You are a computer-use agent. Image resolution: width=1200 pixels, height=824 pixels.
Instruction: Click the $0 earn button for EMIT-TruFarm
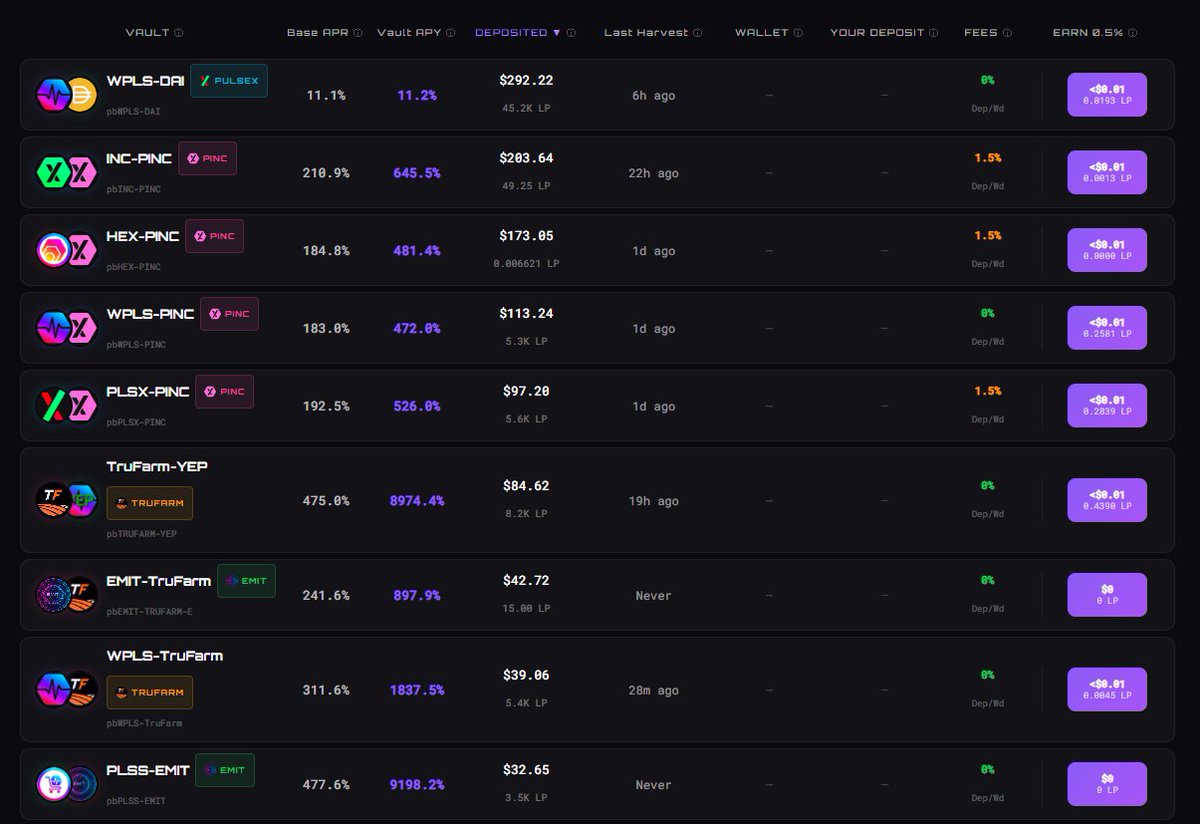tap(1107, 595)
